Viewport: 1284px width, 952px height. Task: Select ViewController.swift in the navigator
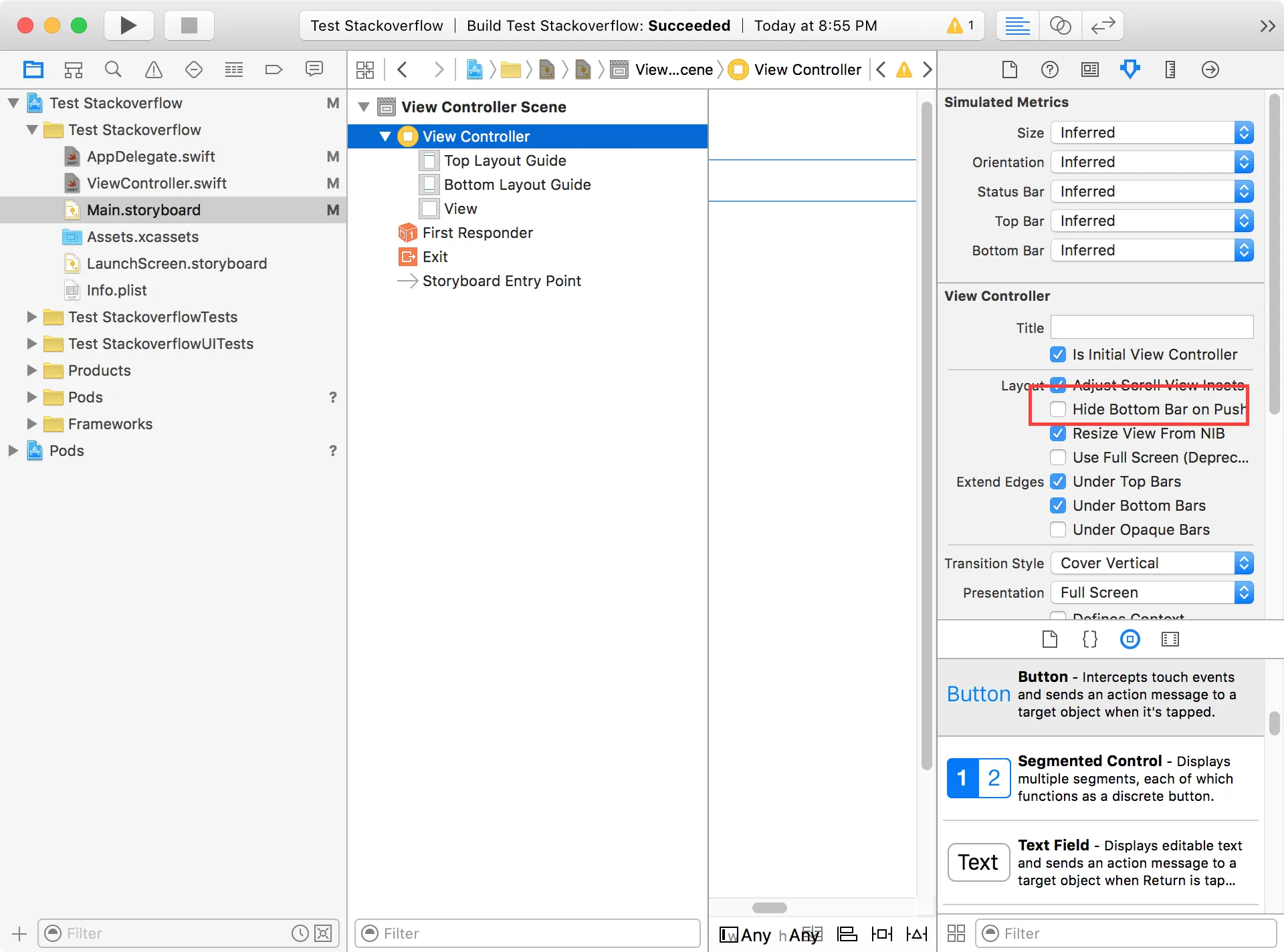point(156,183)
